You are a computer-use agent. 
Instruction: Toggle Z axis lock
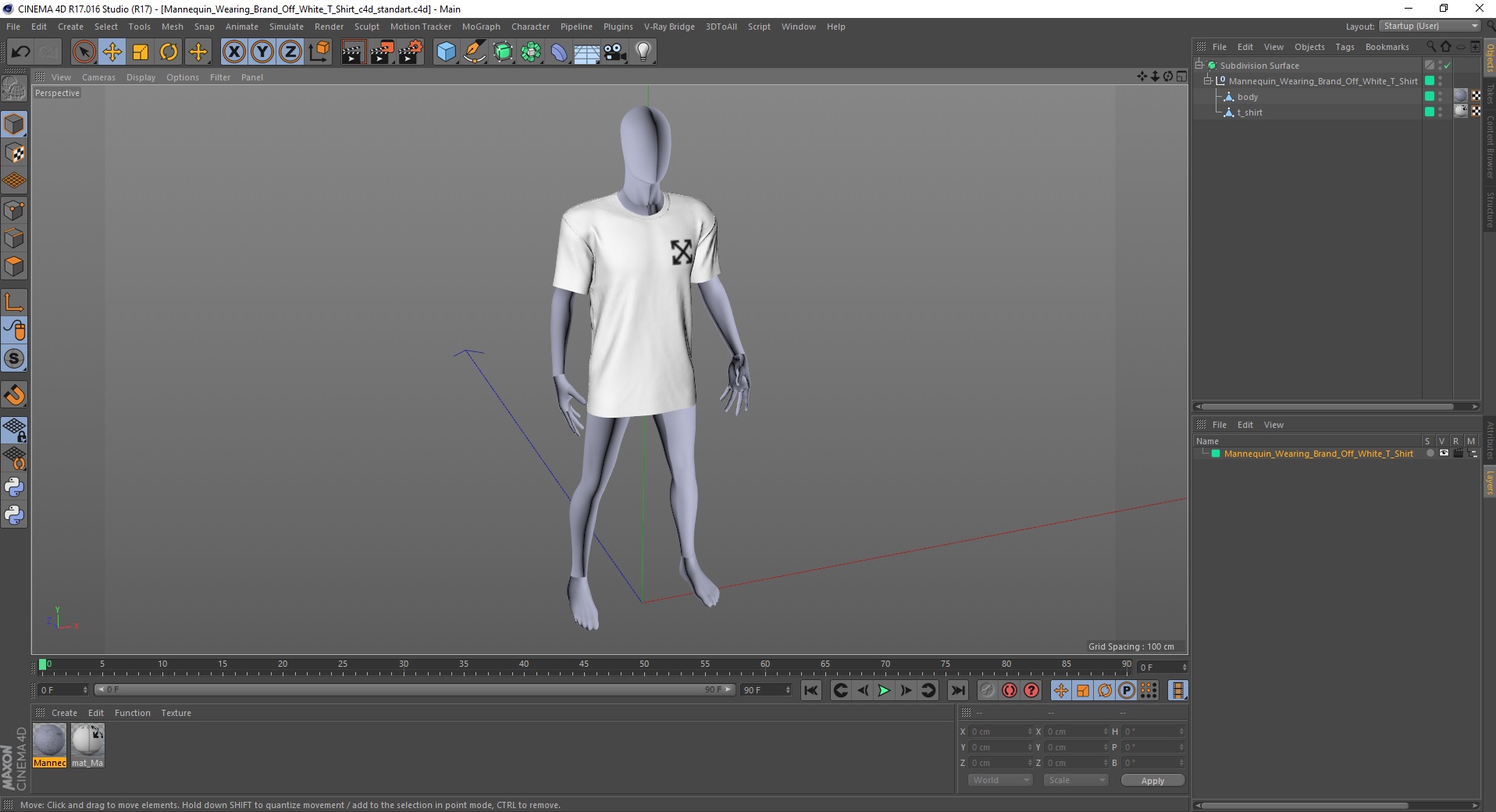tap(290, 52)
